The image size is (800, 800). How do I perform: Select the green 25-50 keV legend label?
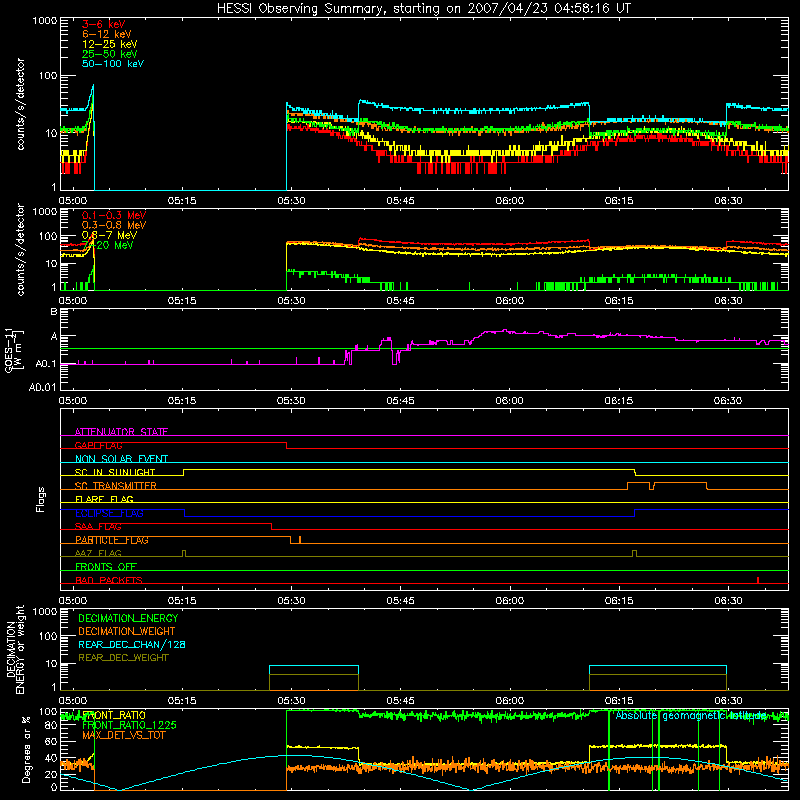[x=109, y=54]
